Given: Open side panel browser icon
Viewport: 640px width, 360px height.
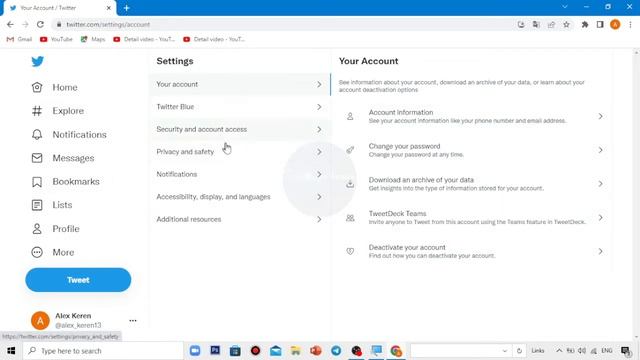Looking at the screenshot, I should click(600, 24).
